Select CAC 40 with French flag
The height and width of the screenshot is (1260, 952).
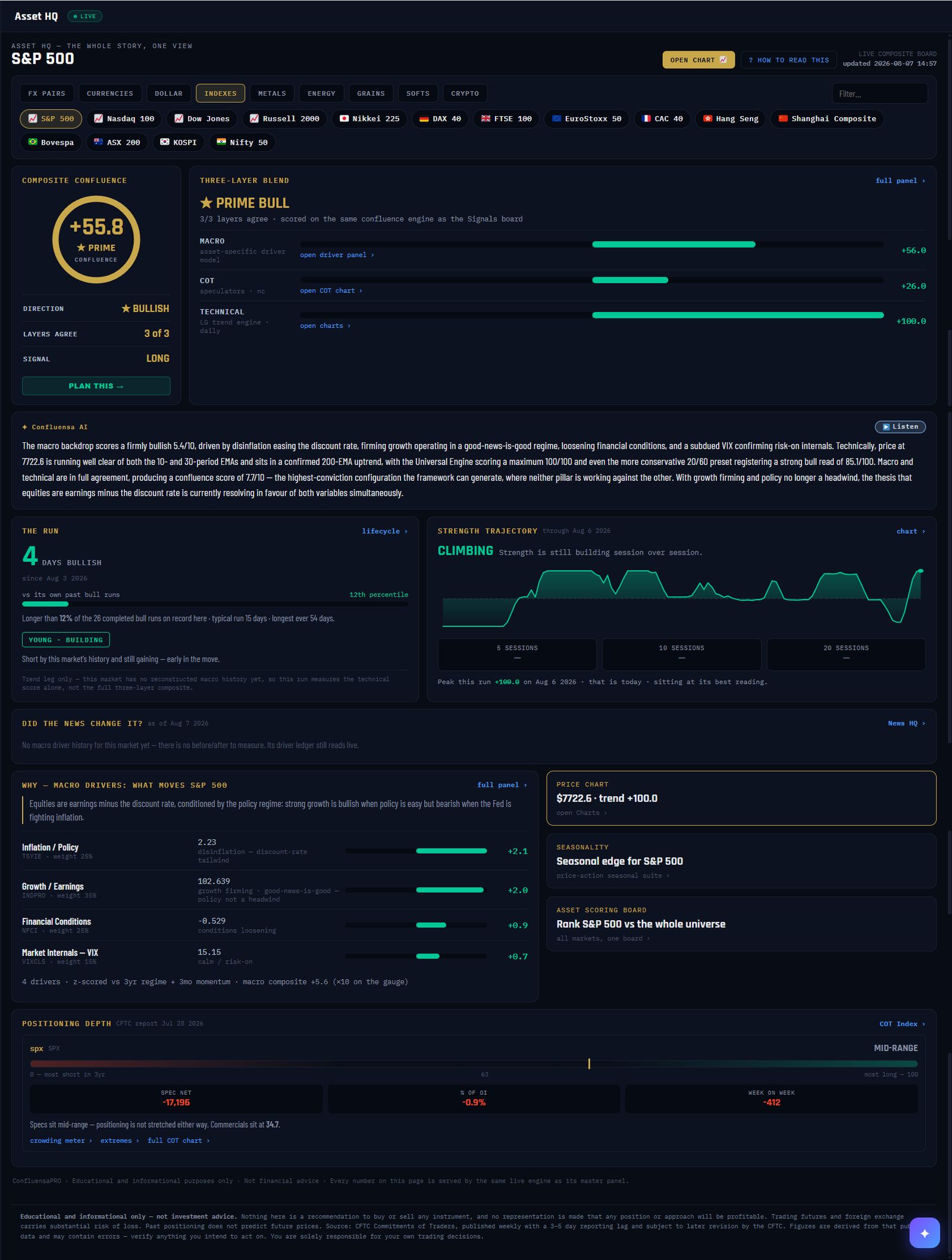(x=662, y=118)
